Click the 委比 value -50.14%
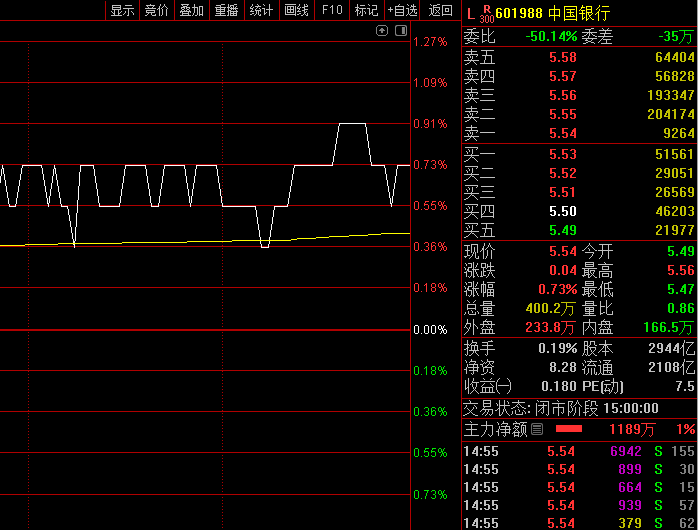 click(x=551, y=36)
